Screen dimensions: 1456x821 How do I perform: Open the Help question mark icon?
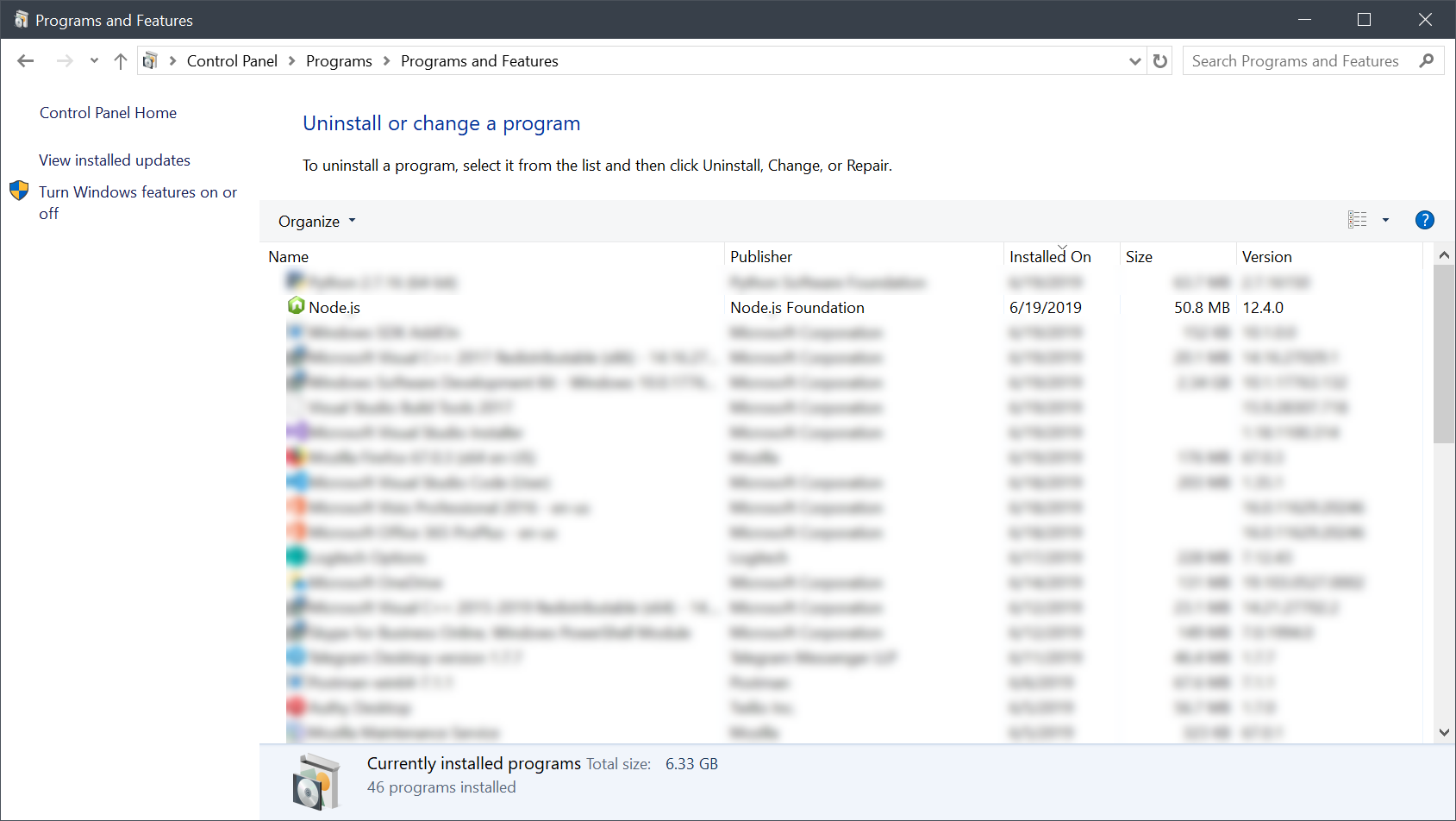(x=1425, y=220)
